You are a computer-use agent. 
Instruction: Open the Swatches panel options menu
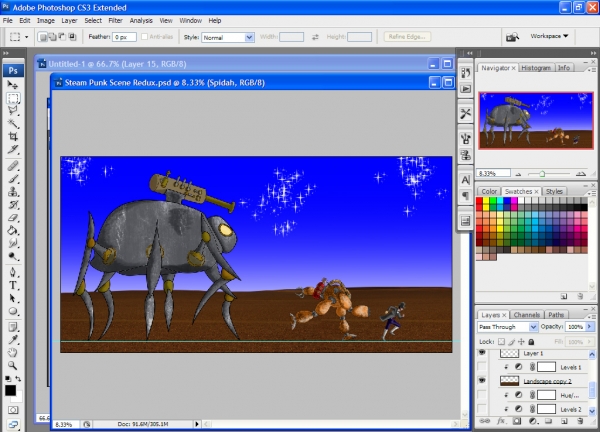592,192
